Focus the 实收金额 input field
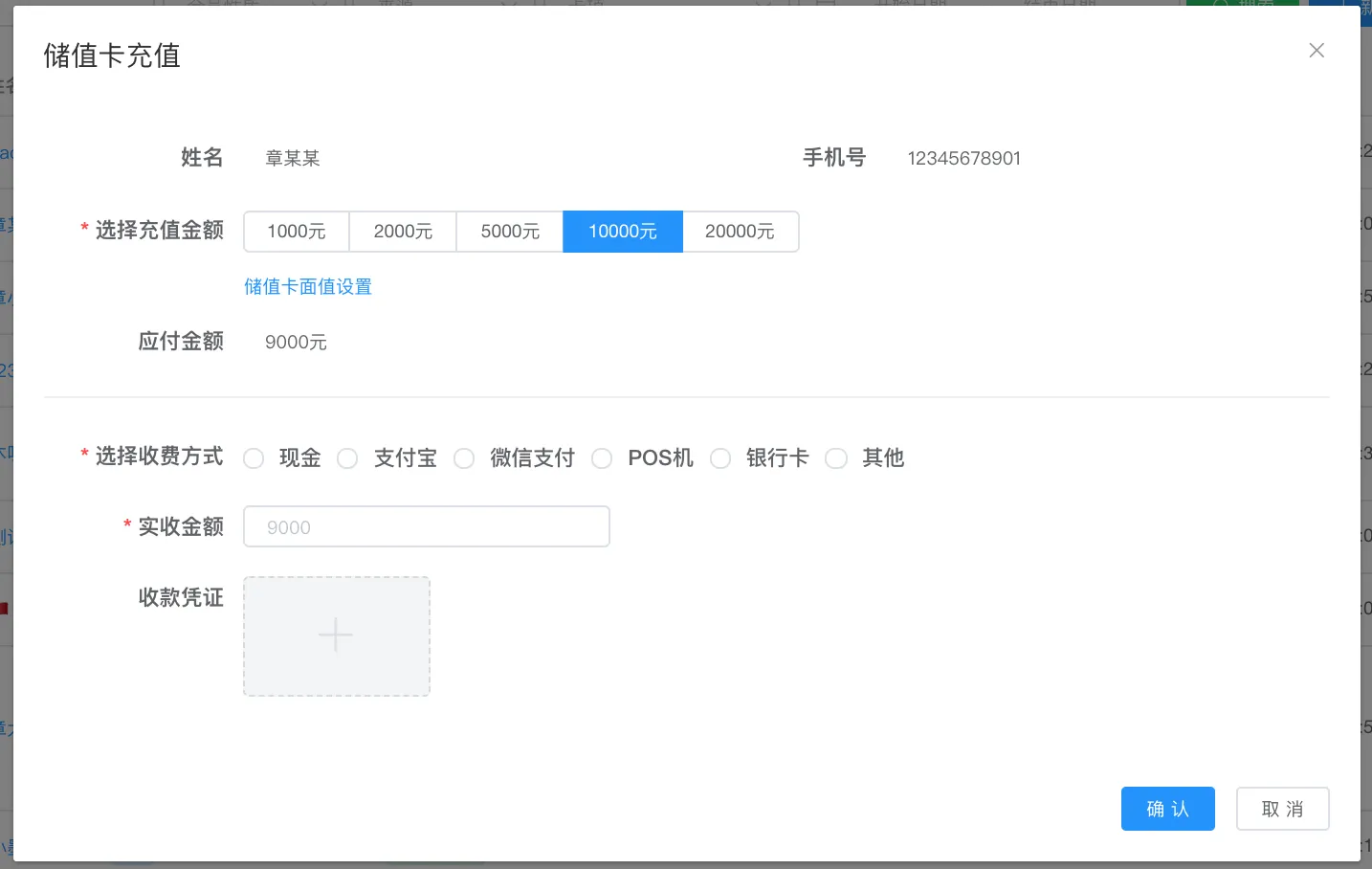Image resolution: width=1372 pixels, height=869 pixels. point(427,527)
